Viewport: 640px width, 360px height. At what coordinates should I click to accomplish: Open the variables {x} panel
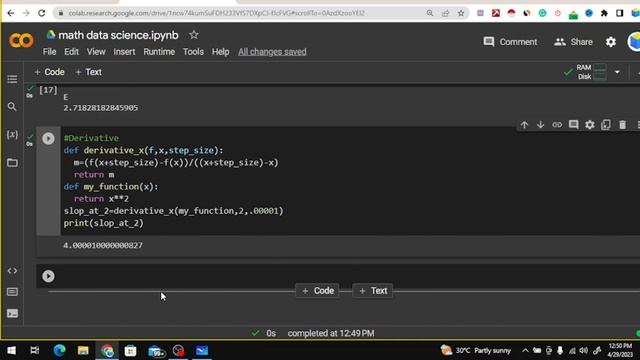[12, 134]
